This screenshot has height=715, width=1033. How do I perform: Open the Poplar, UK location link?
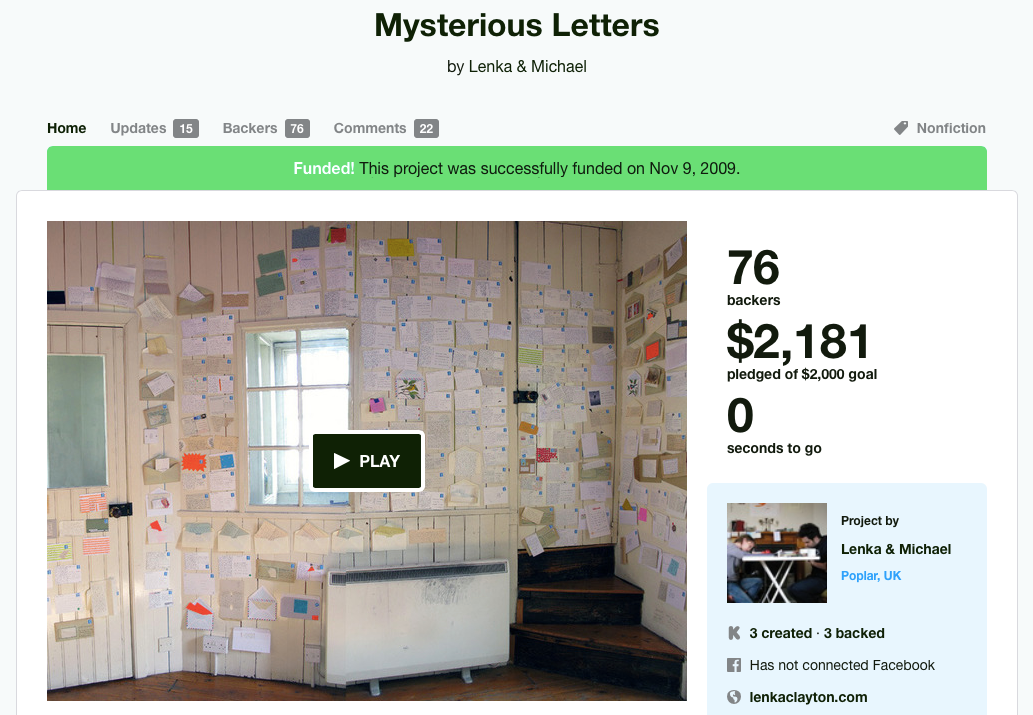(x=871, y=575)
